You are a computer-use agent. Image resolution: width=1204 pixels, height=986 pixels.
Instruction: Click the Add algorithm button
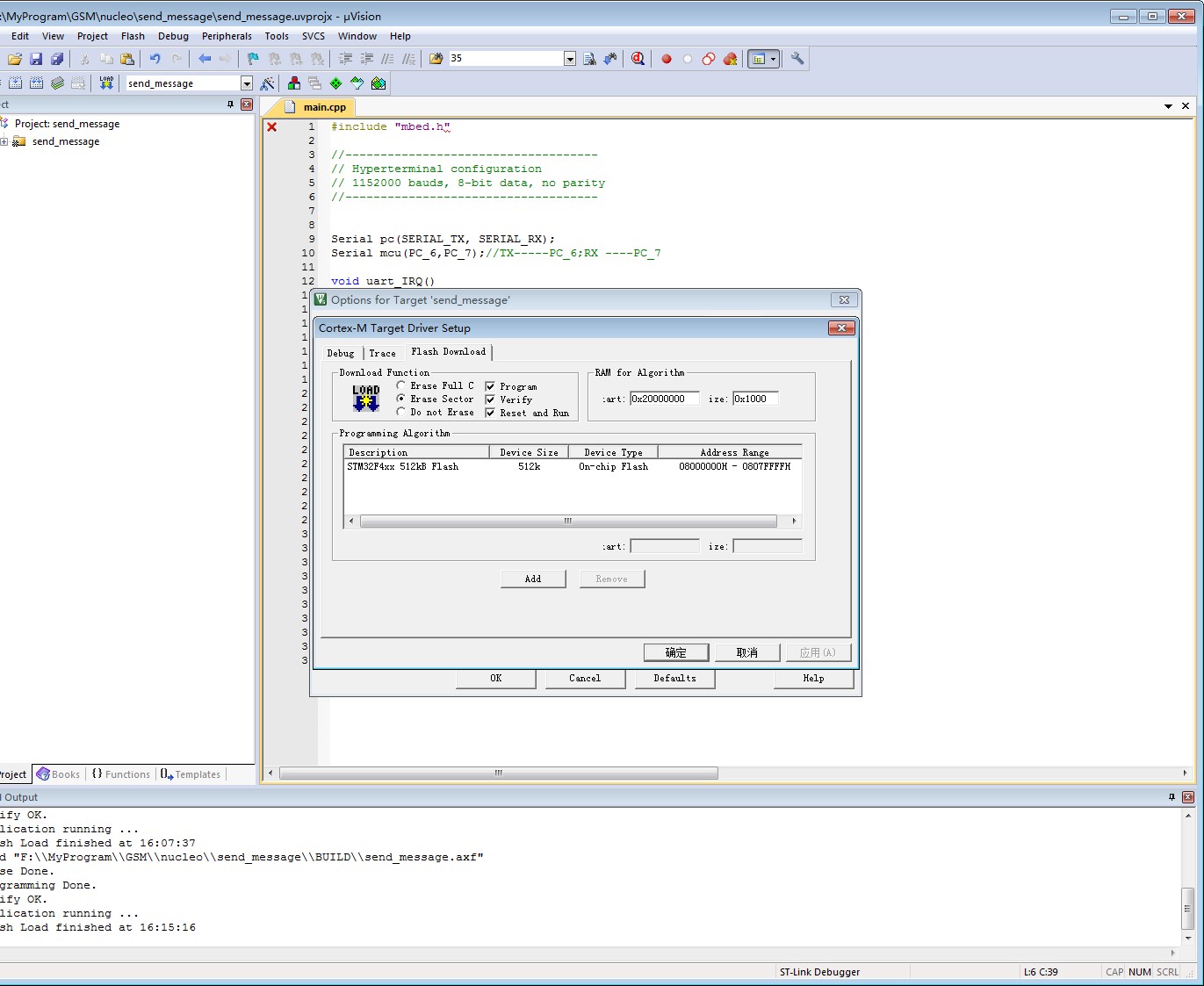533,579
